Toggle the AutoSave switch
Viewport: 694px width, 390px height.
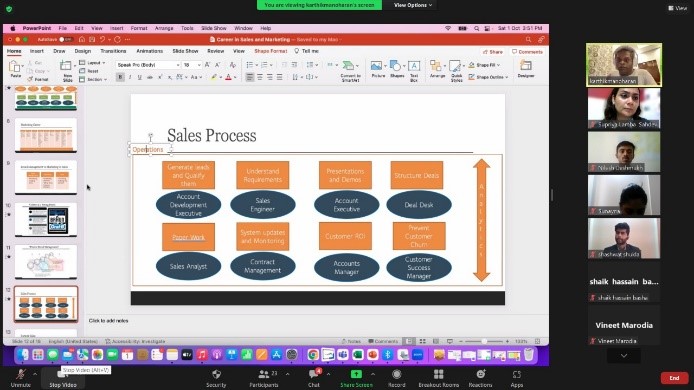pyautogui.click(x=66, y=39)
